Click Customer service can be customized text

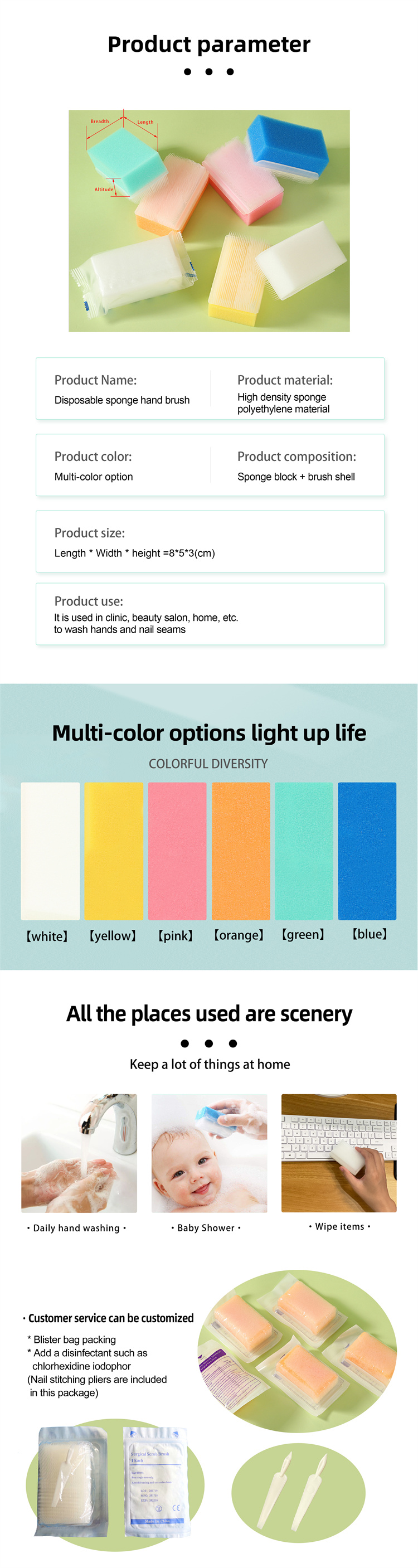click(111, 1318)
